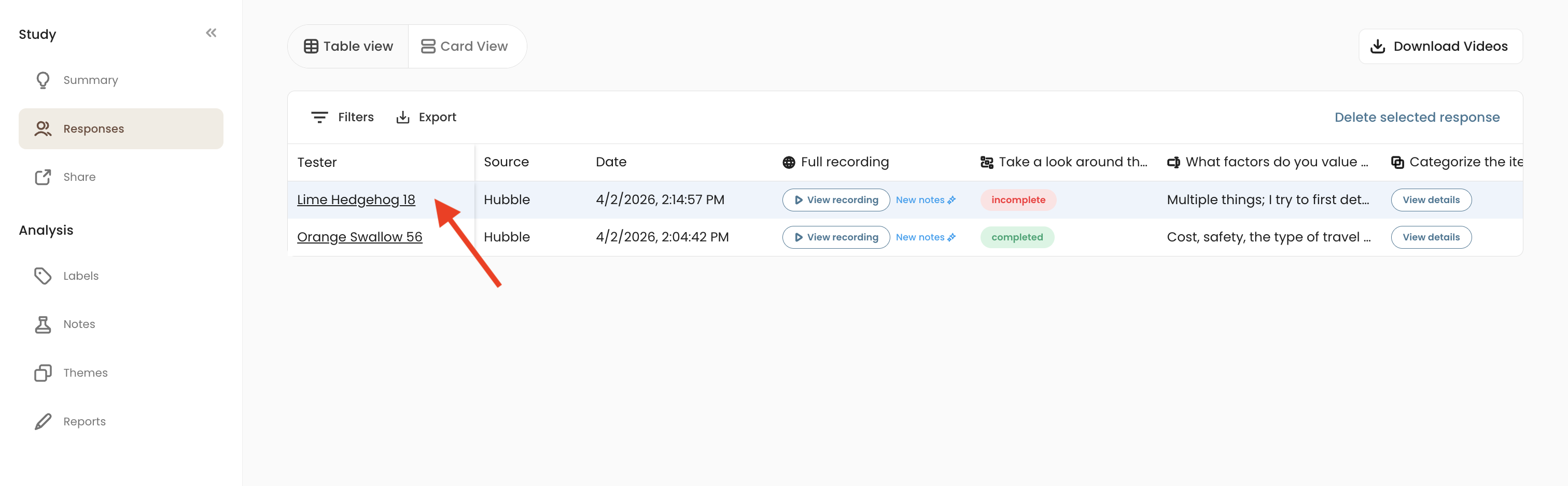
Task: Collapse the Study sidebar with the double-chevron icon
Action: tap(211, 33)
